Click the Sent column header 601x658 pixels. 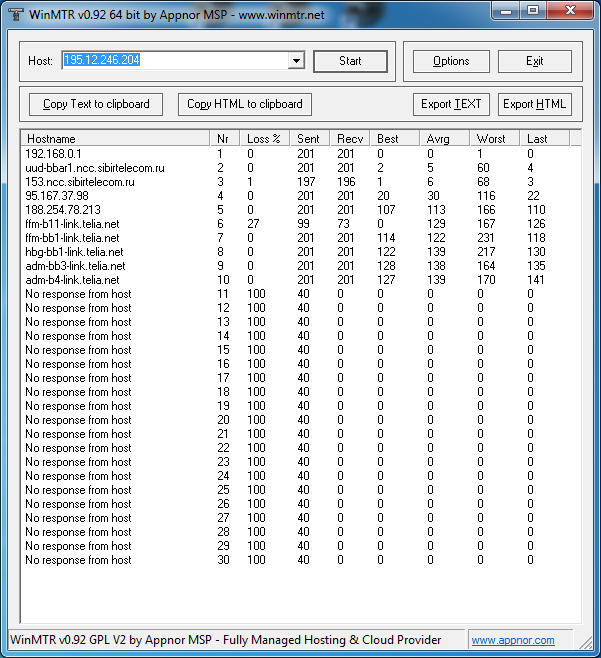tap(309, 138)
